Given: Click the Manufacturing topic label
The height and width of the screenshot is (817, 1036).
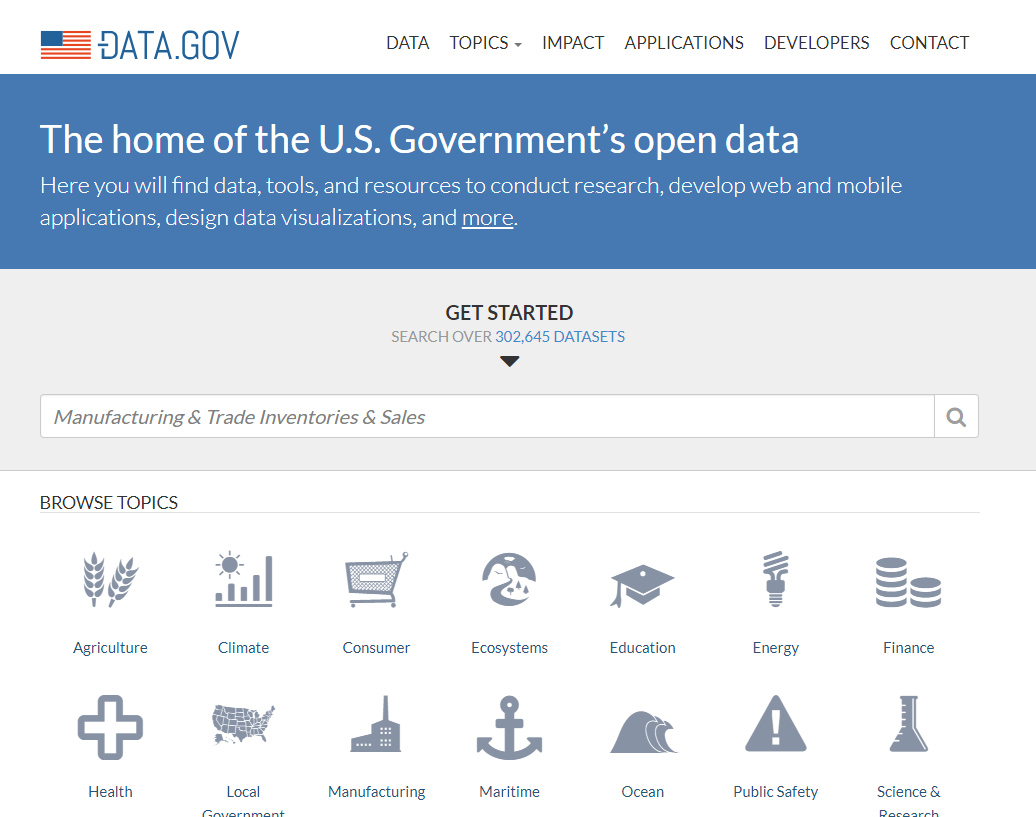Looking at the screenshot, I should pos(377,792).
